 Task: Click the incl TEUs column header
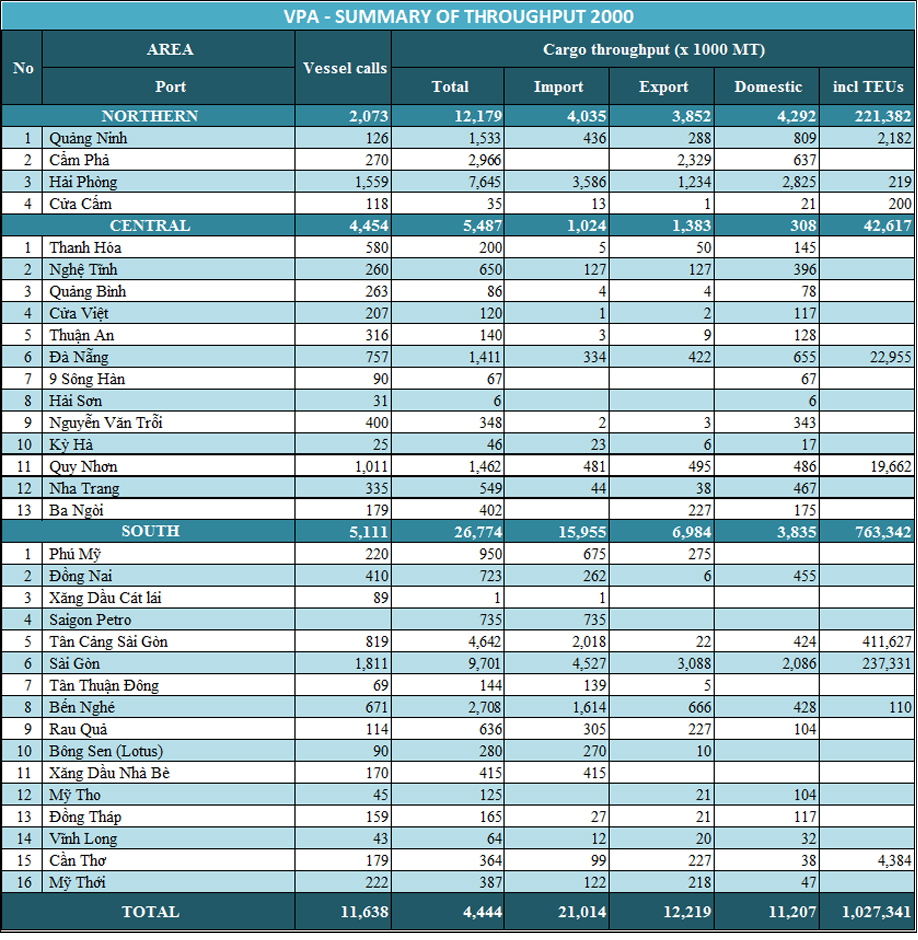867,87
